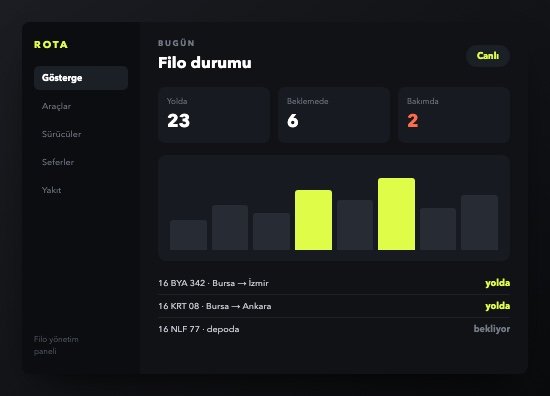This screenshot has height=396, width=550.
Task: Open the Gösterge sidebar item
Action: coord(81,78)
